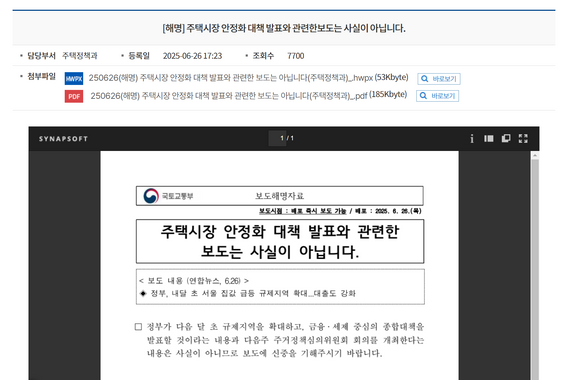Screen dimensions: 582x380
Task: Click the page number input field
Action: click(278, 138)
